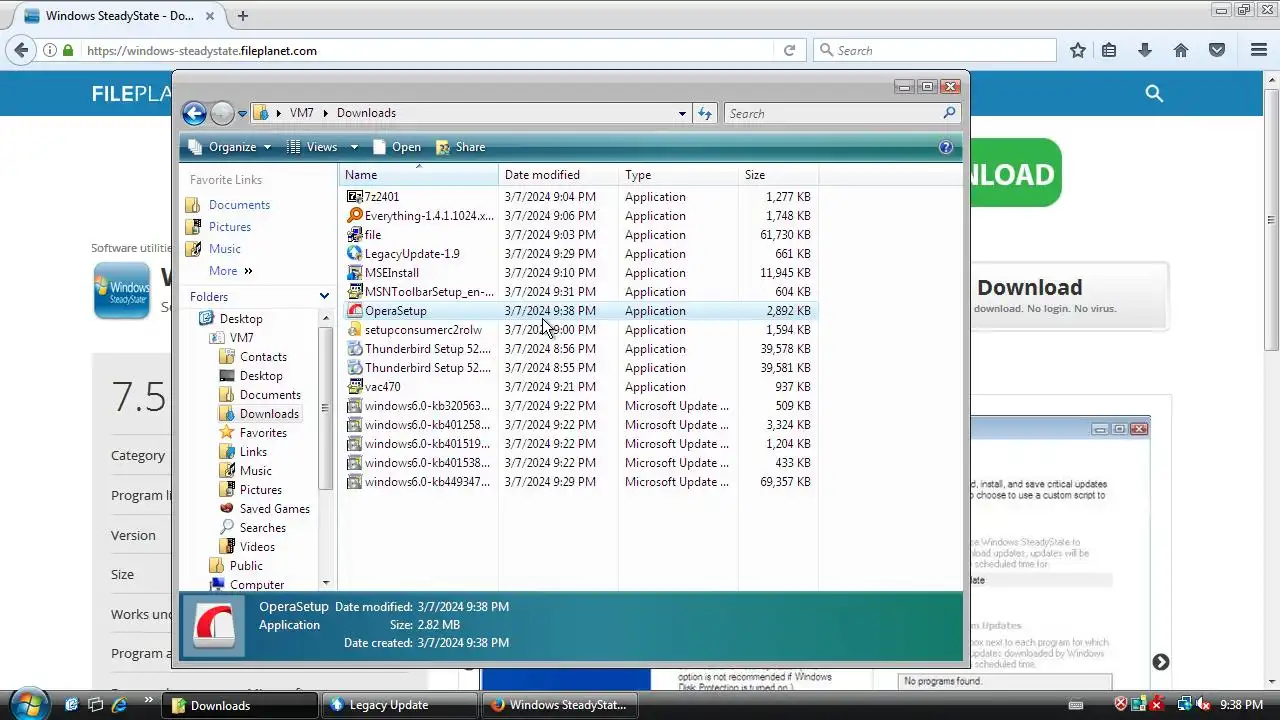Select the MSNToolbarSetup file icon

click(x=355, y=292)
